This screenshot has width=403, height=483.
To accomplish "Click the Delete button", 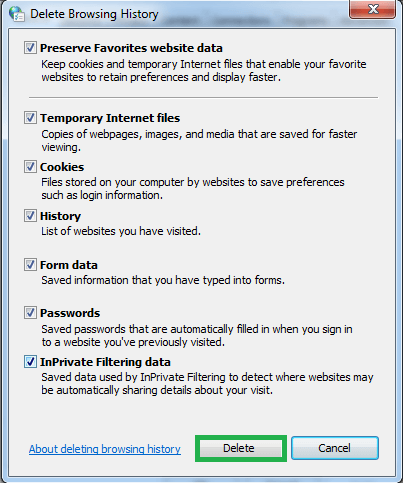I will (x=241, y=448).
